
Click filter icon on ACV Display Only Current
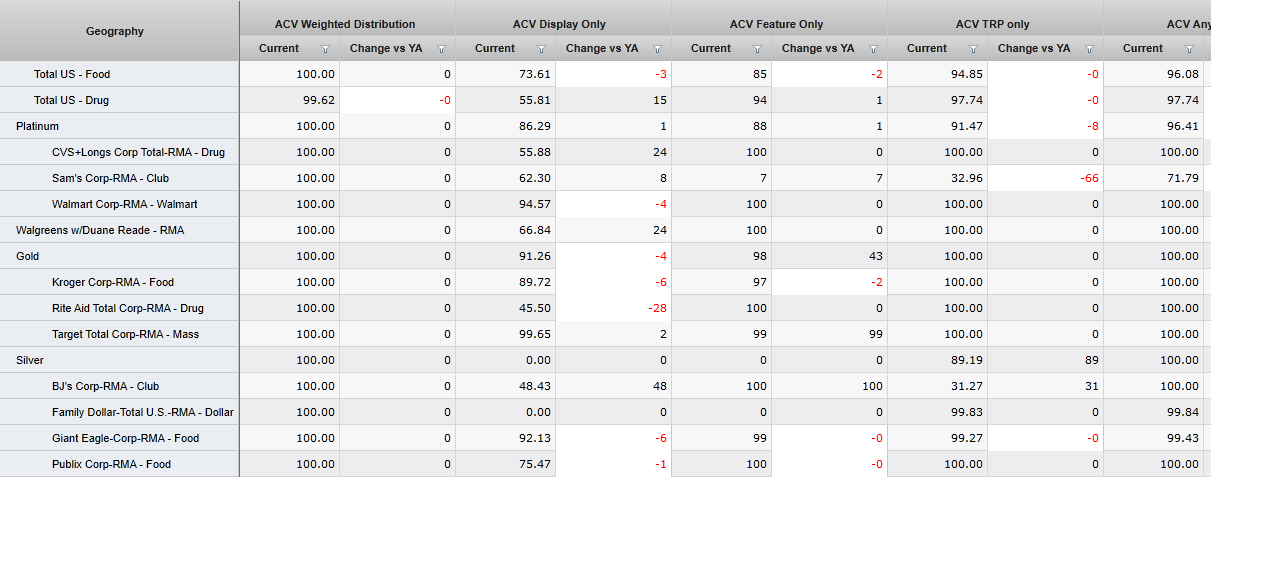pyautogui.click(x=541, y=49)
